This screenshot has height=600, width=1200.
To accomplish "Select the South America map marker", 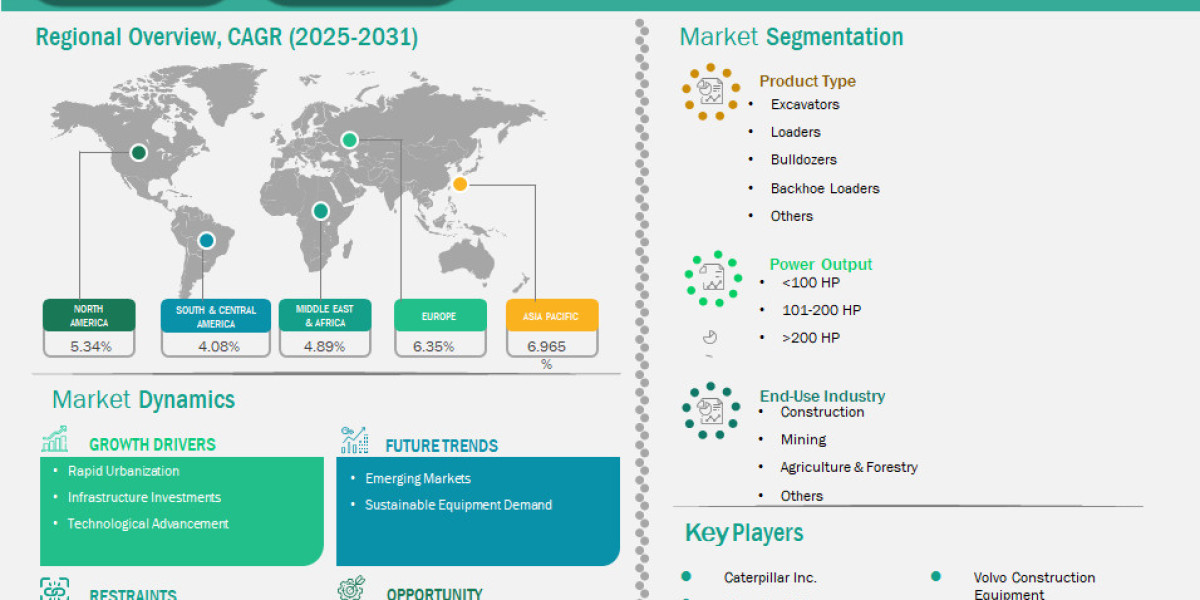I will (x=206, y=240).
